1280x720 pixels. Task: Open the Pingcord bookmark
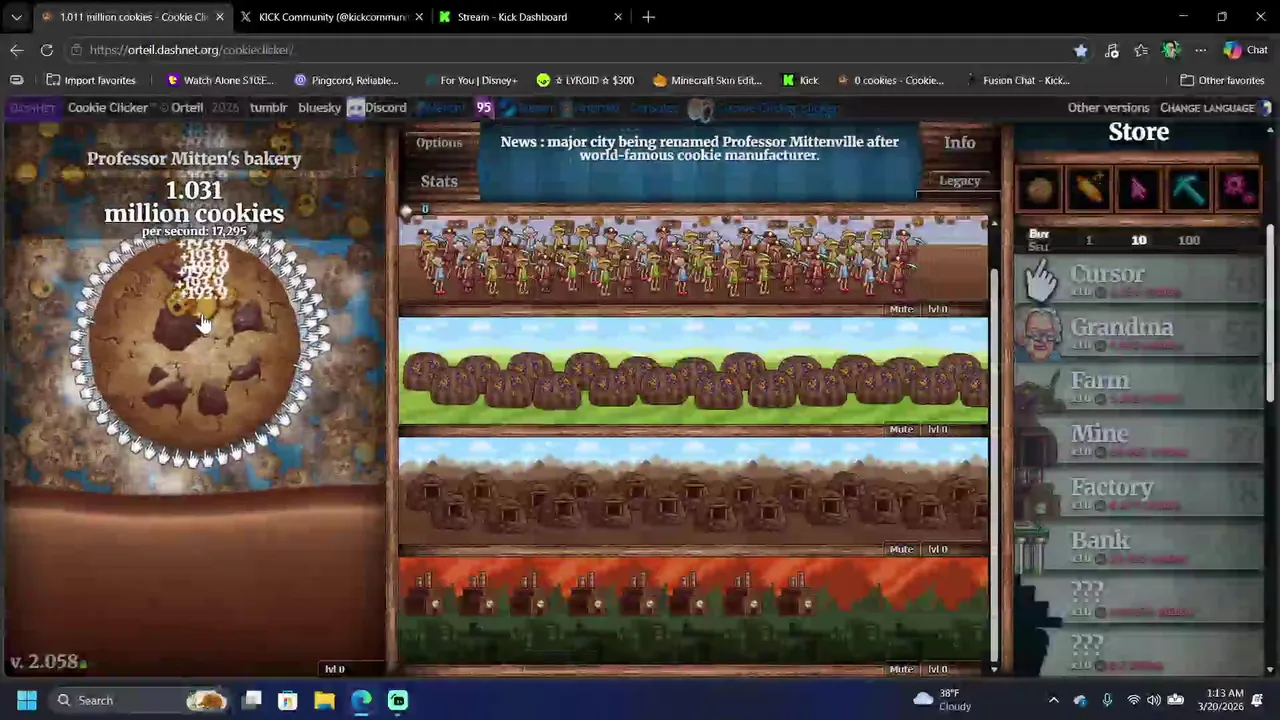[346, 80]
